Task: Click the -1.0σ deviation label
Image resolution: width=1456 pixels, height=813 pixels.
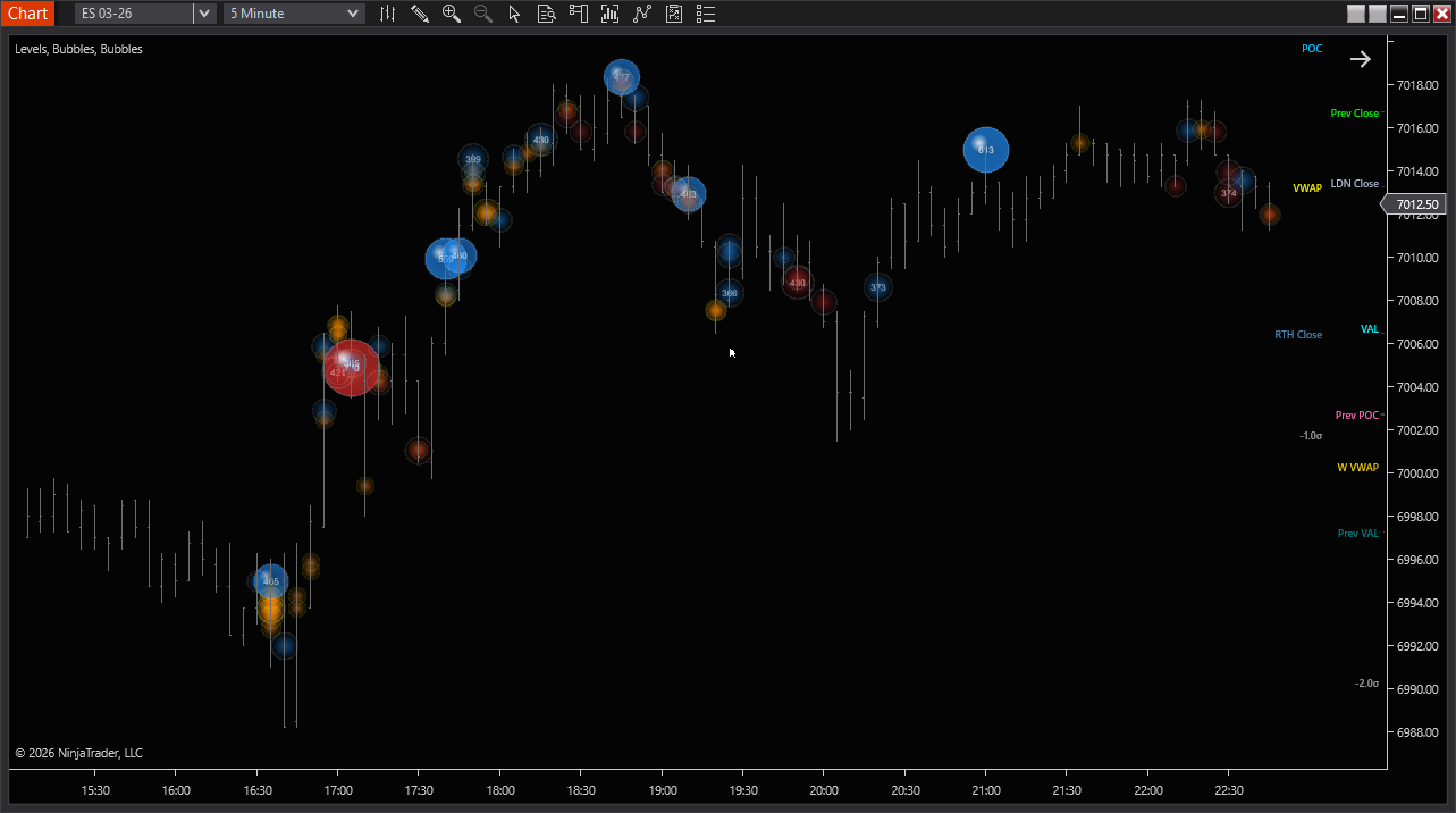Action: [1311, 435]
